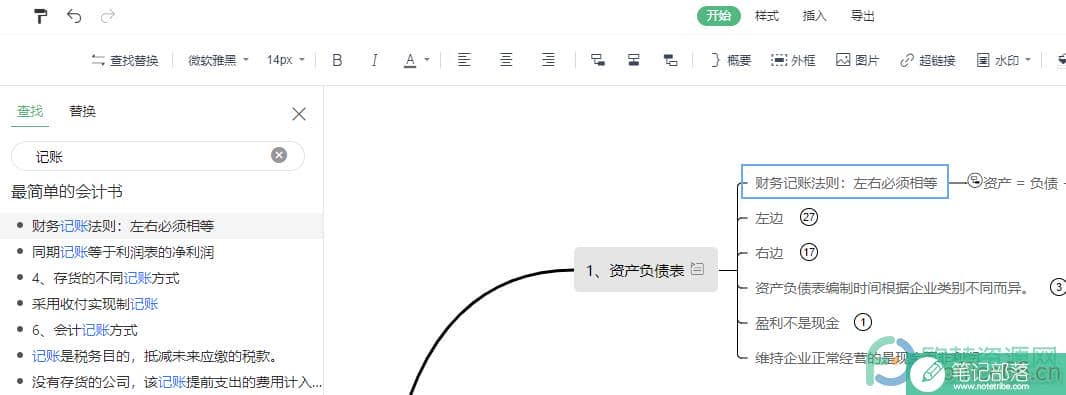The image size is (1066, 395).
Task: Select the 查找 tab in panel
Action: (x=30, y=111)
